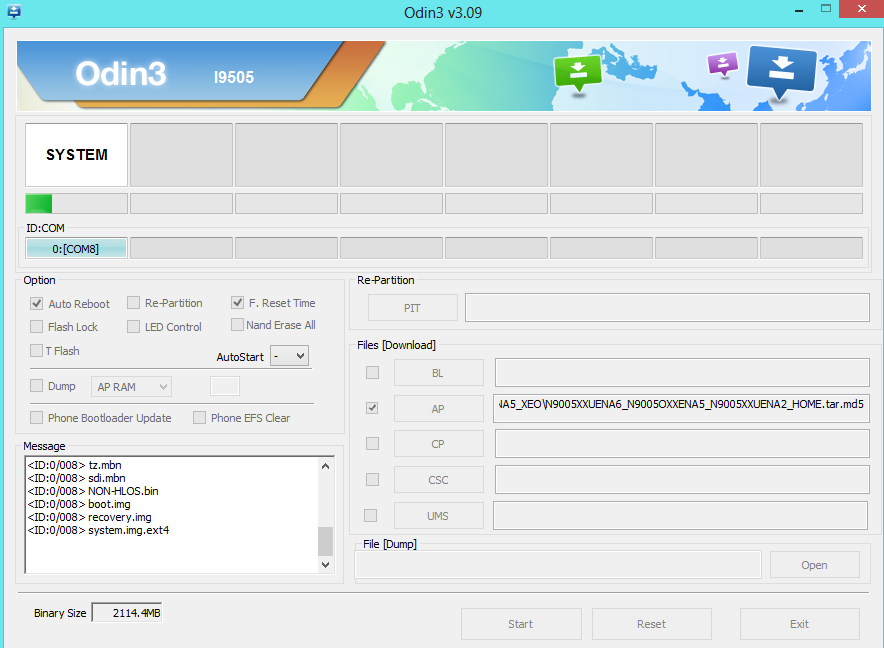Expand the AP RAM dump dropdown
This screenshot has height=648, width=884.
pyautogui.click(x=132, y=386)
